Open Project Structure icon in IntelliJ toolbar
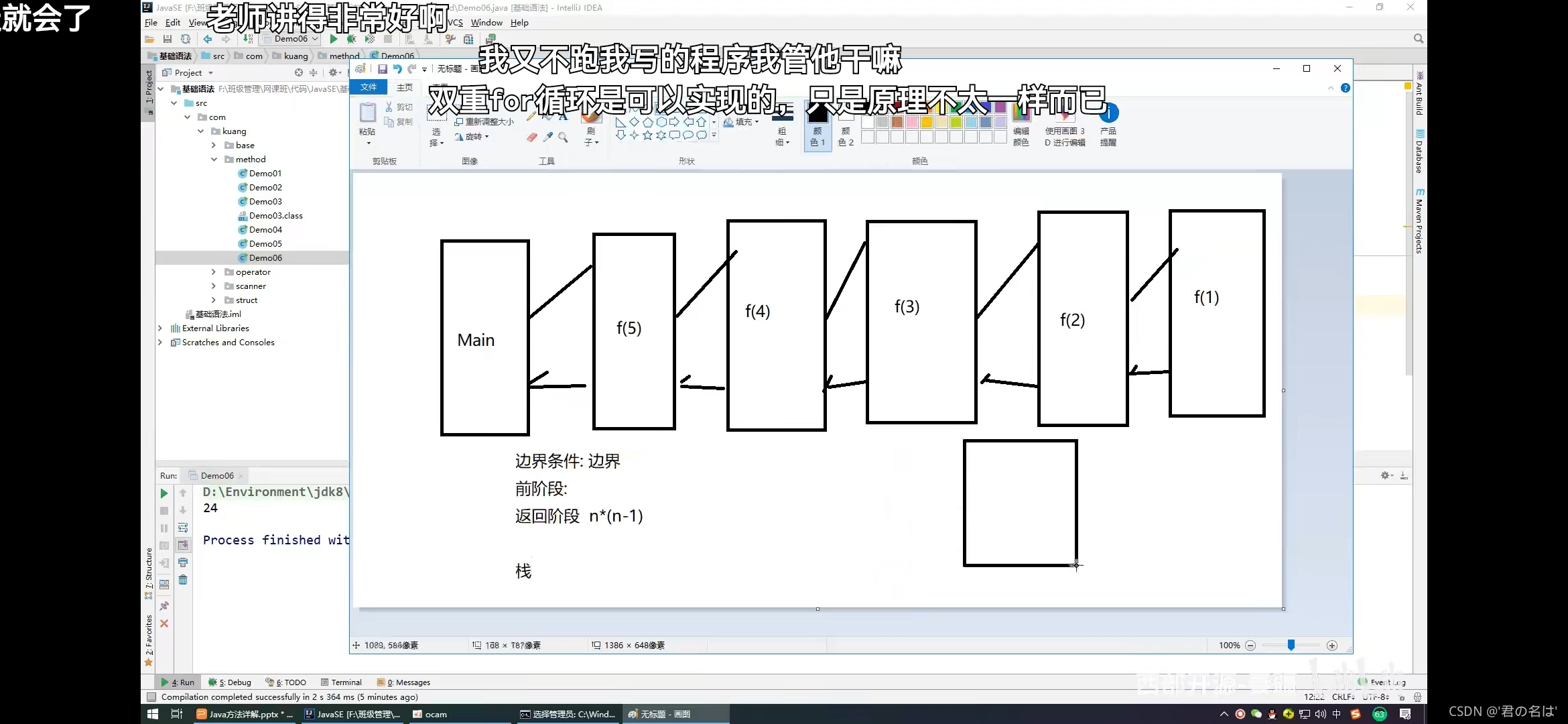 [x=468, y=39]
